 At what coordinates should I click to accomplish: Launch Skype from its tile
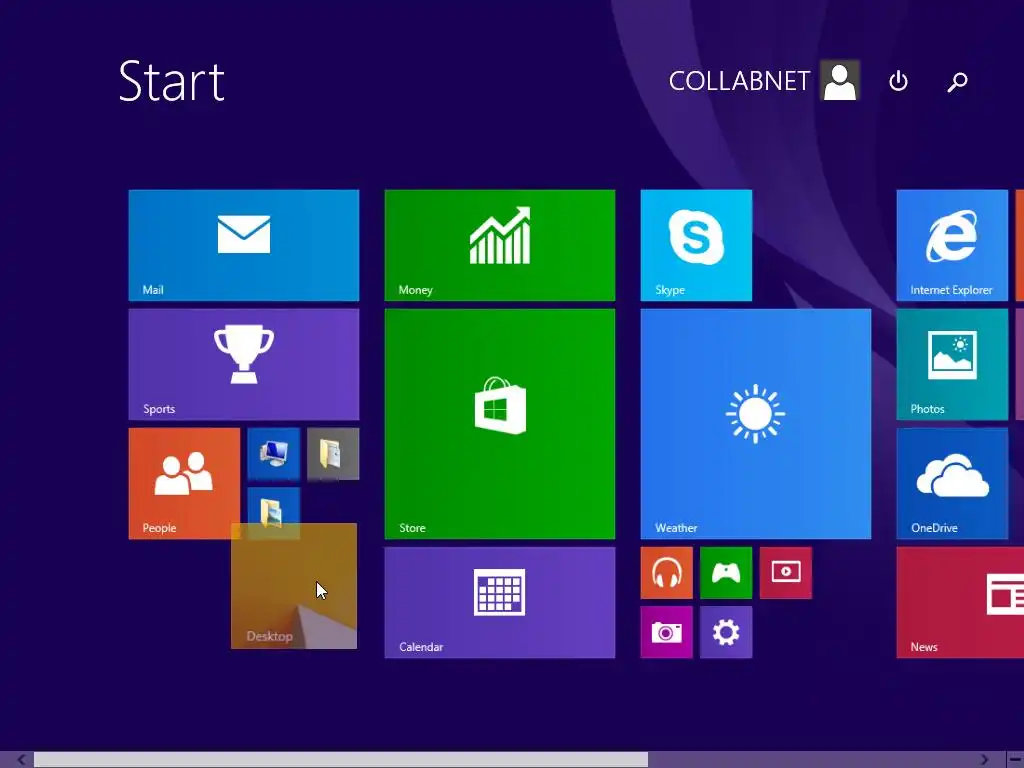(696, 245)
